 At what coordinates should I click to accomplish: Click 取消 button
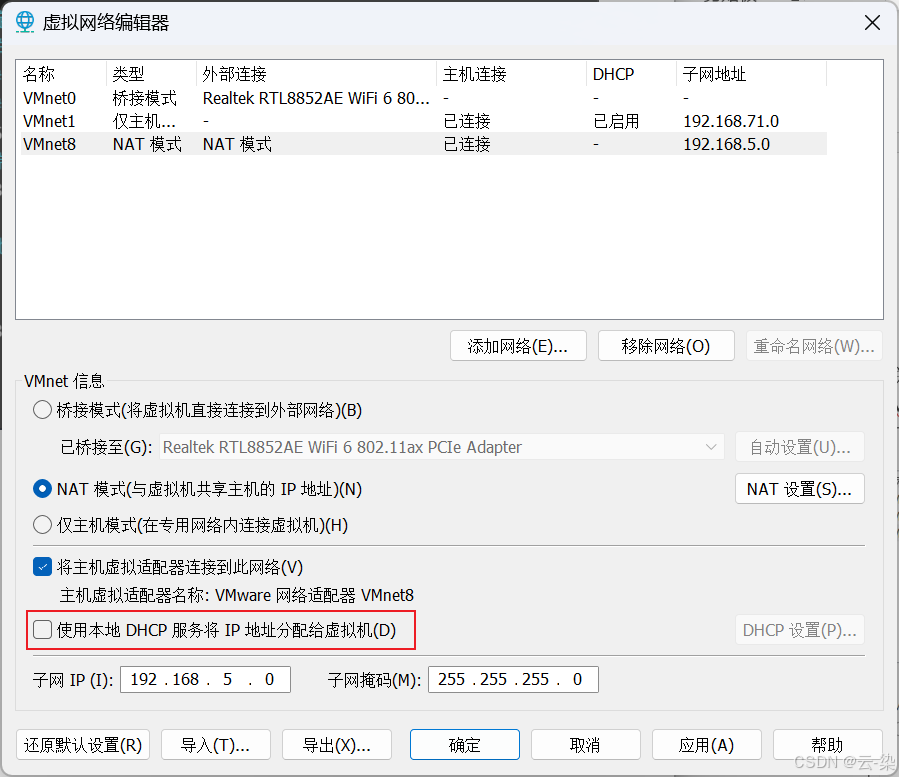click(585, 745)
